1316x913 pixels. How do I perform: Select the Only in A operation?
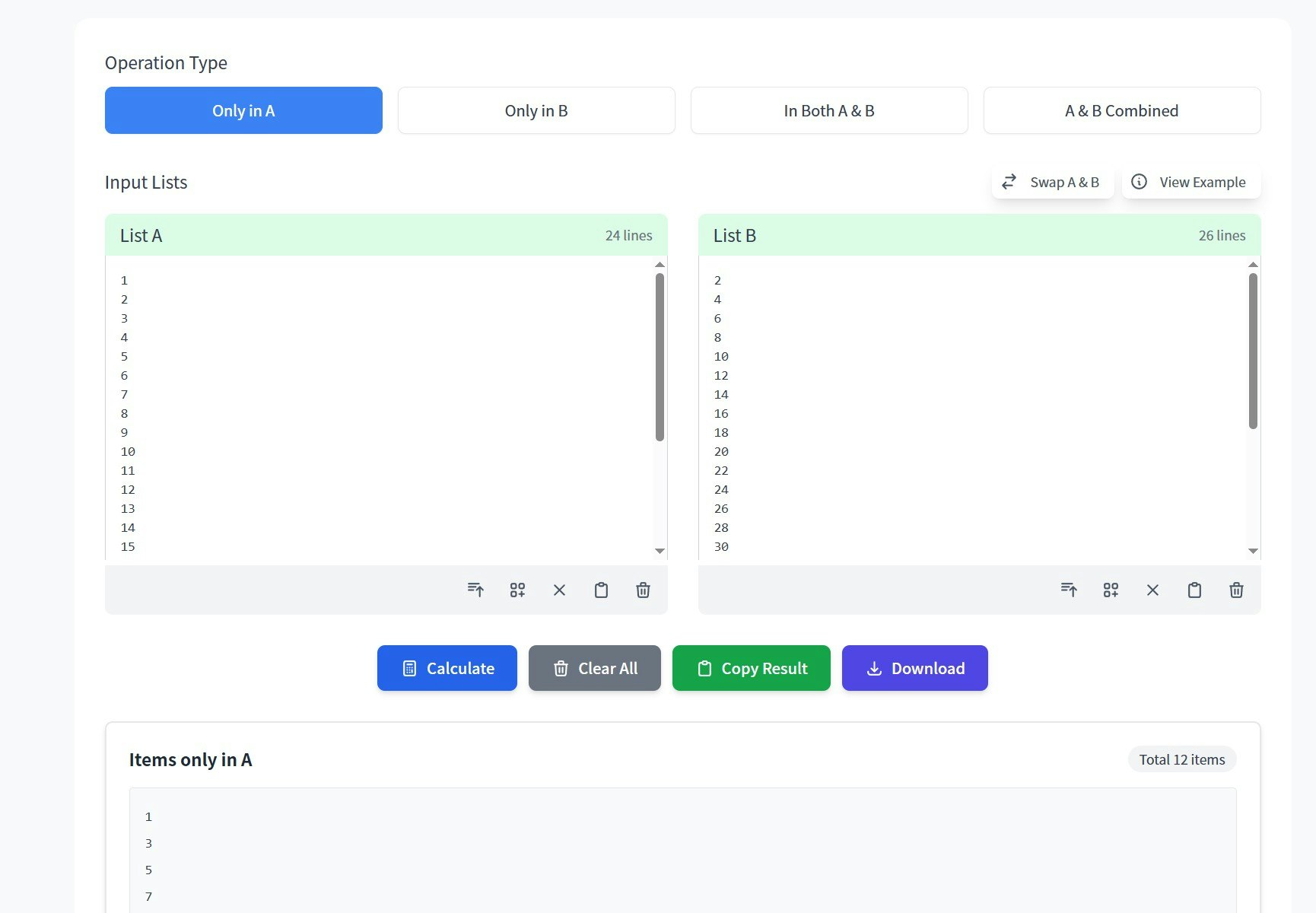point(243,110)
